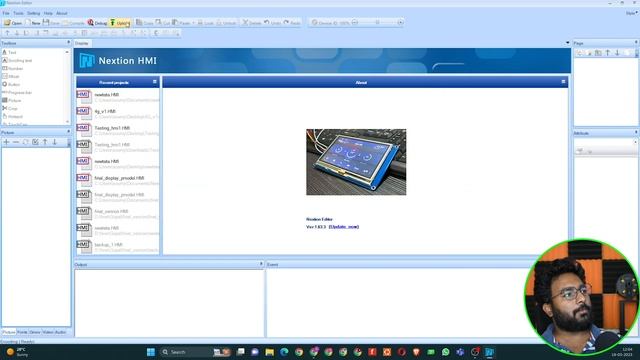Open the first recent project in the list
The width and height of the screenshot is (640, 360).
point(118,97)
